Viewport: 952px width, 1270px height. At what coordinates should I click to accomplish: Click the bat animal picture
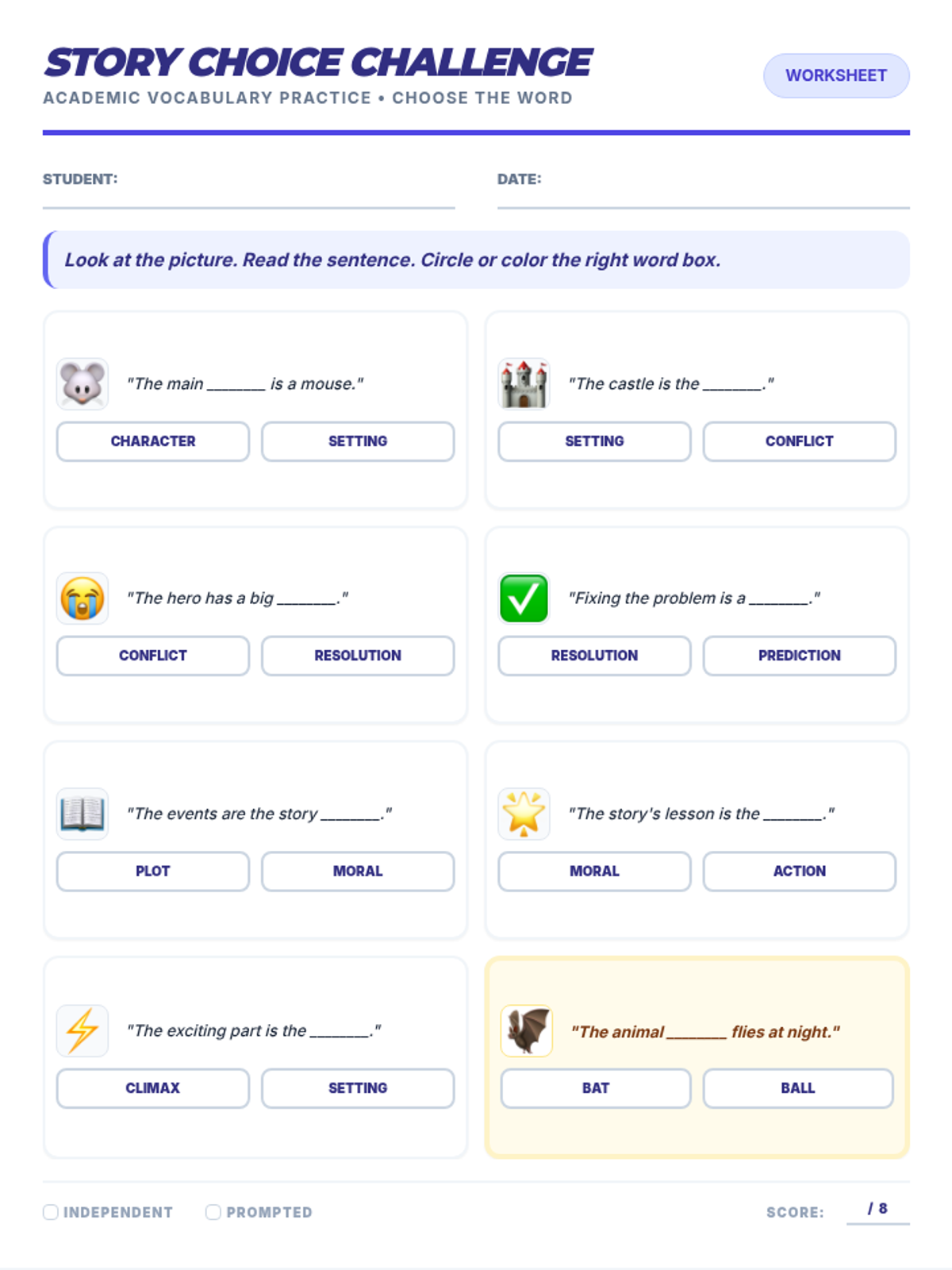[527, 1031]
